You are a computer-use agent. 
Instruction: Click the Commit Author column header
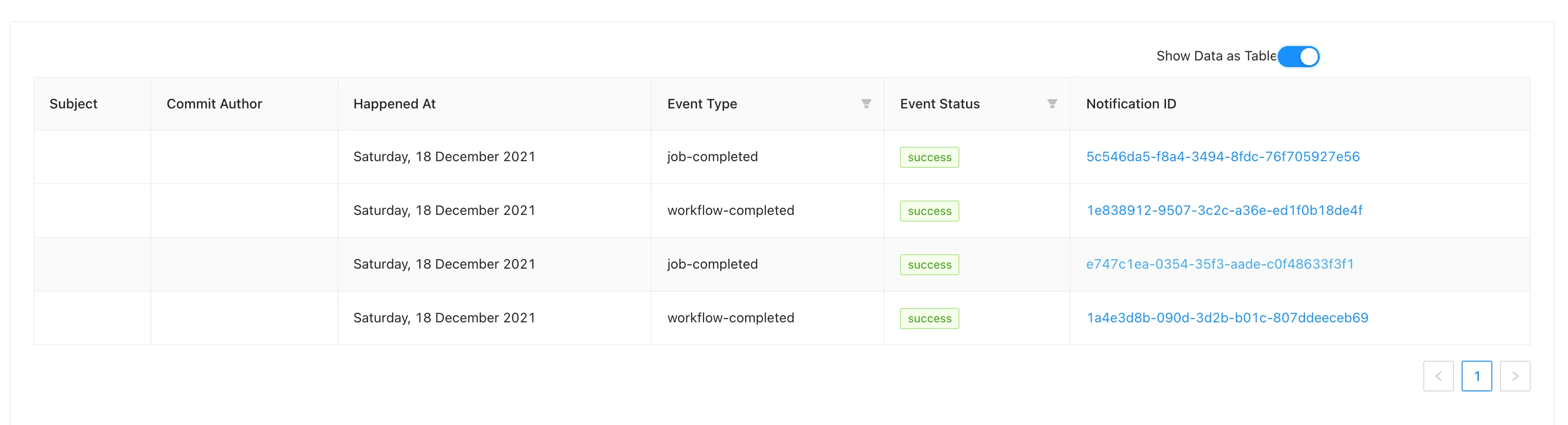[x=244, y=104]
